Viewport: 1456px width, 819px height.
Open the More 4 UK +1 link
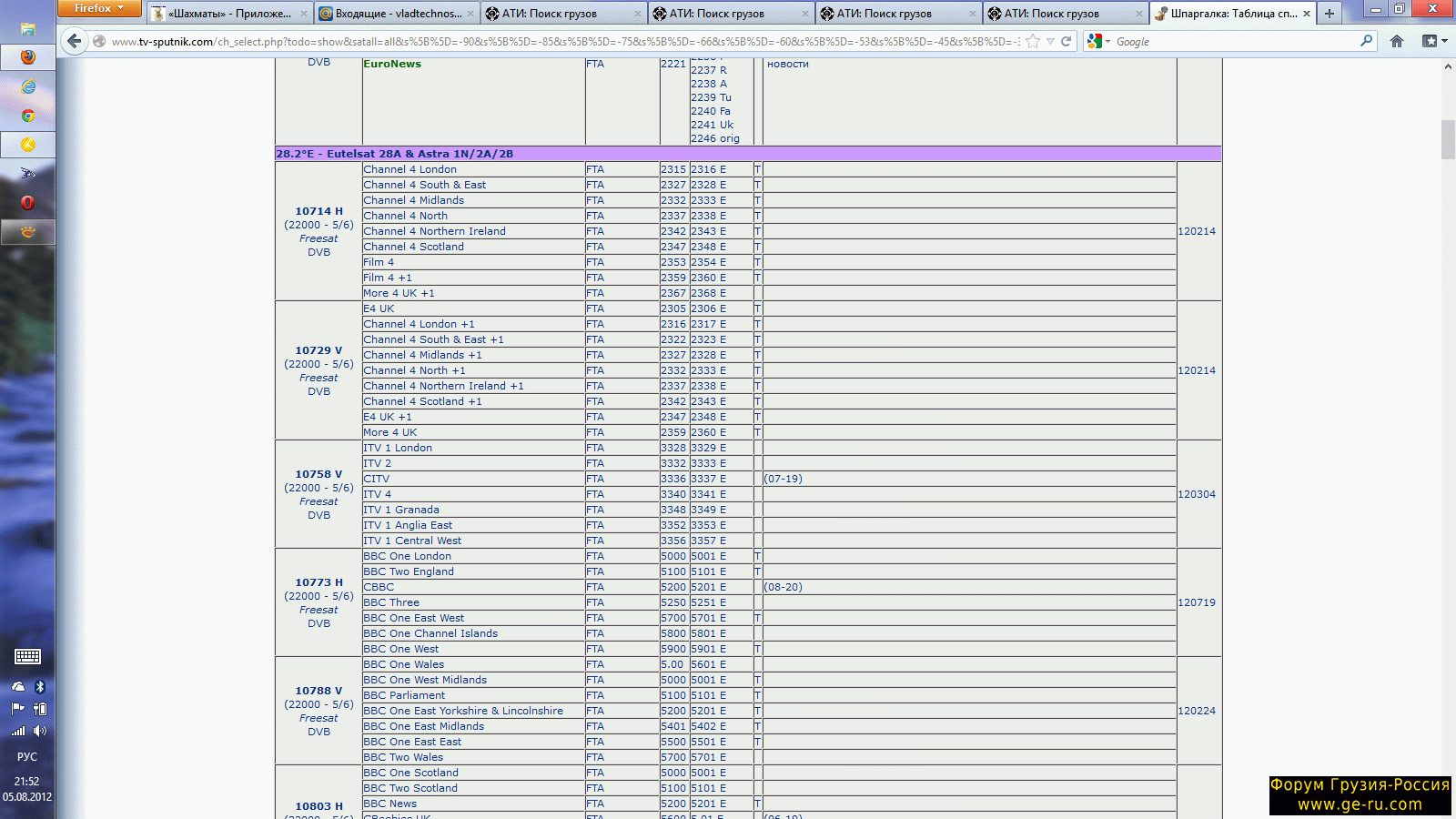(x=399, y=293)
